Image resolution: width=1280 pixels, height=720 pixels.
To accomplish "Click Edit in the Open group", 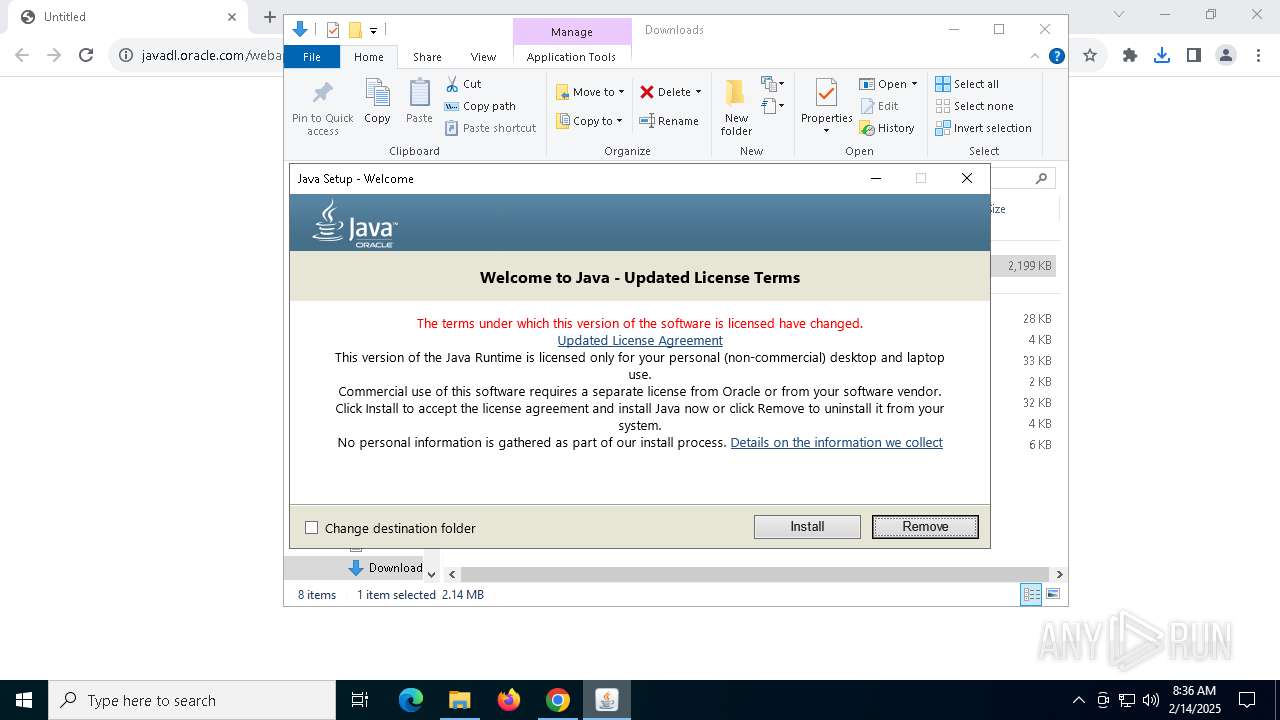I will coord(879,106).
